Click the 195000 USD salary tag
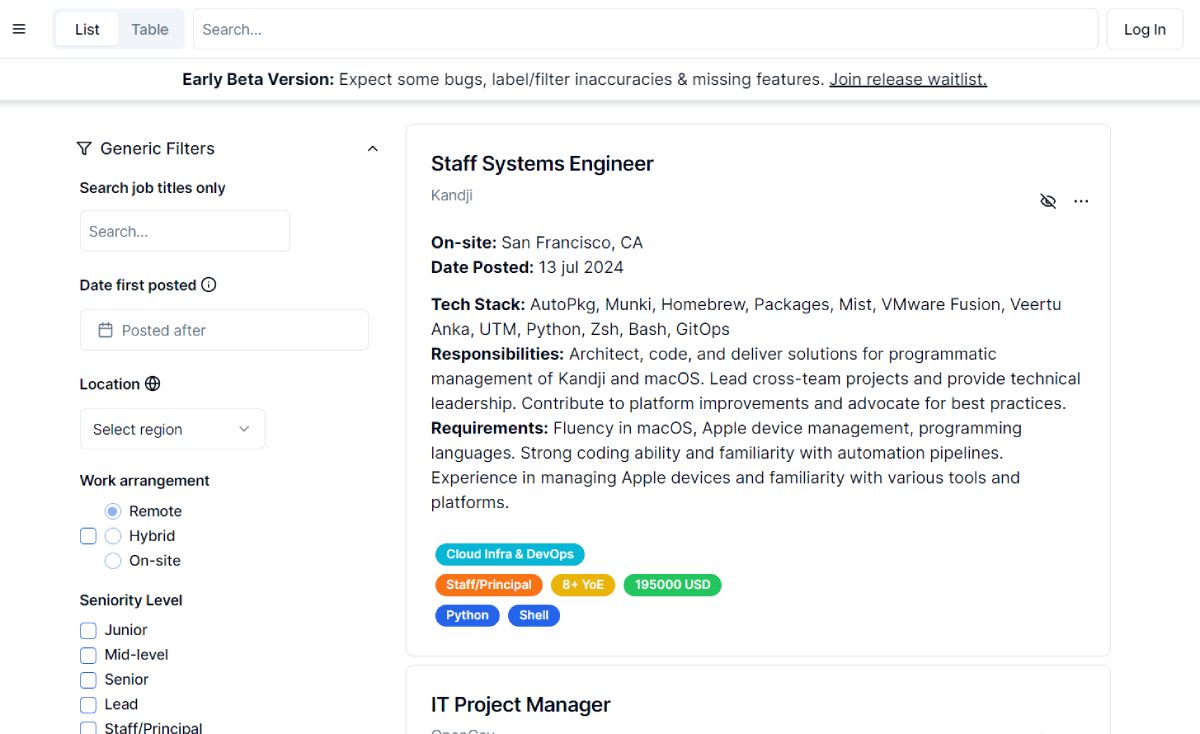Screen dimensions: 1200x734 pos(672,585)
